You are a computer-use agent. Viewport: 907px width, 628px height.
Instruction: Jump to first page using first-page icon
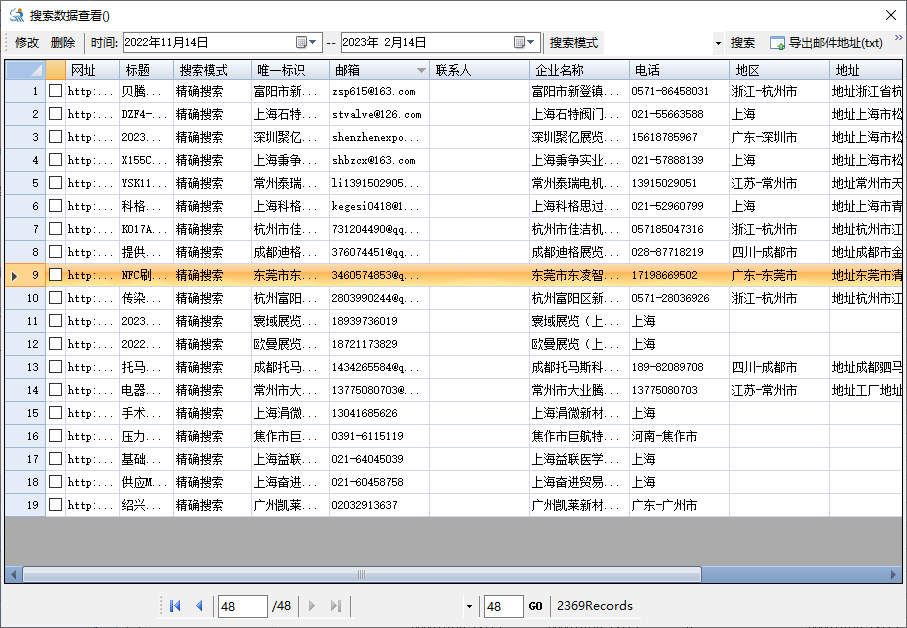pos(175,606)
